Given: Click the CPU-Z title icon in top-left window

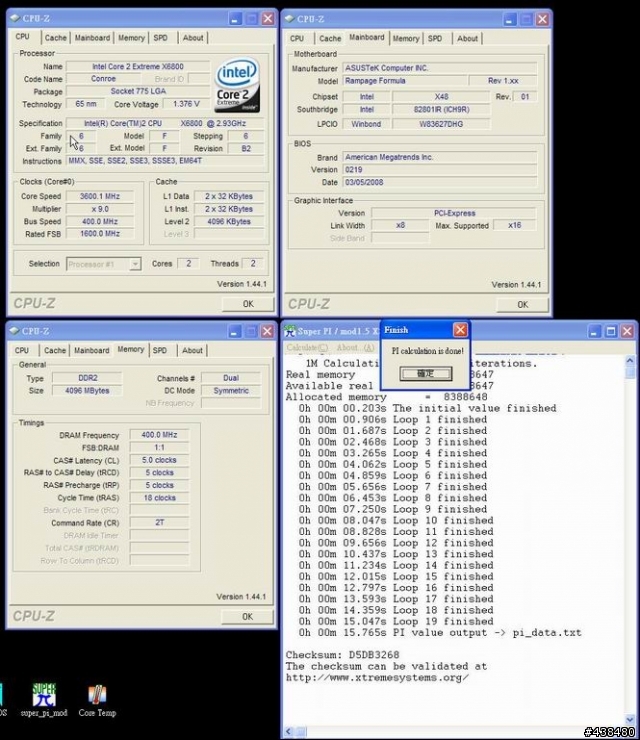Looking at the screenshot, I should (15, 18).
